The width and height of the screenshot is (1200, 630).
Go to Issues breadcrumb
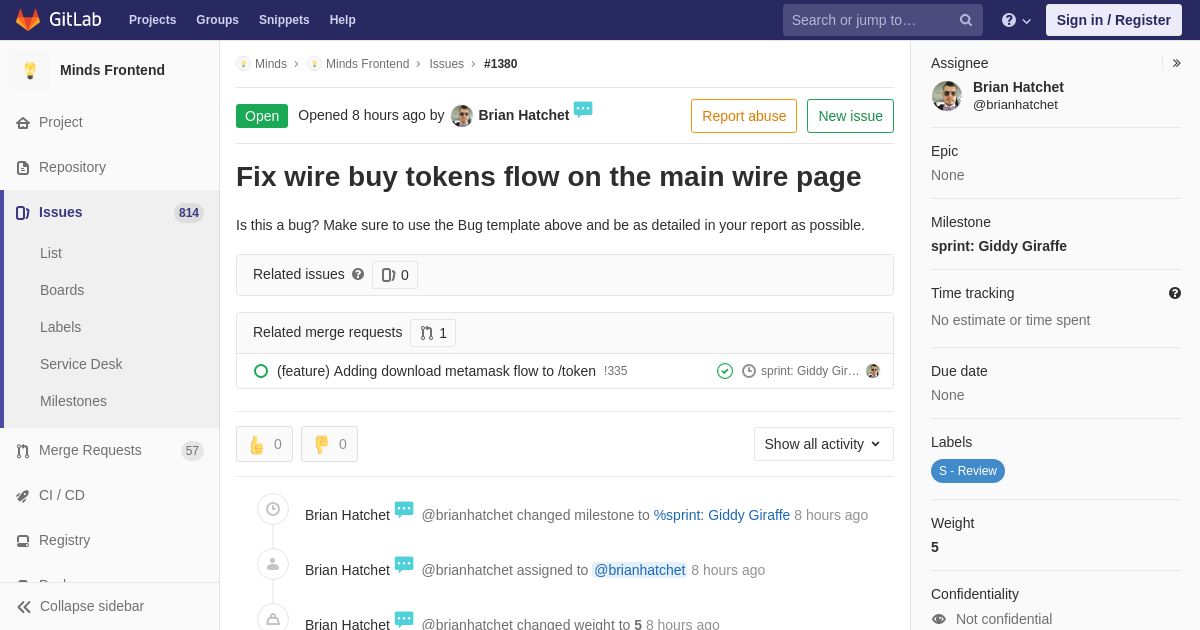447,64
